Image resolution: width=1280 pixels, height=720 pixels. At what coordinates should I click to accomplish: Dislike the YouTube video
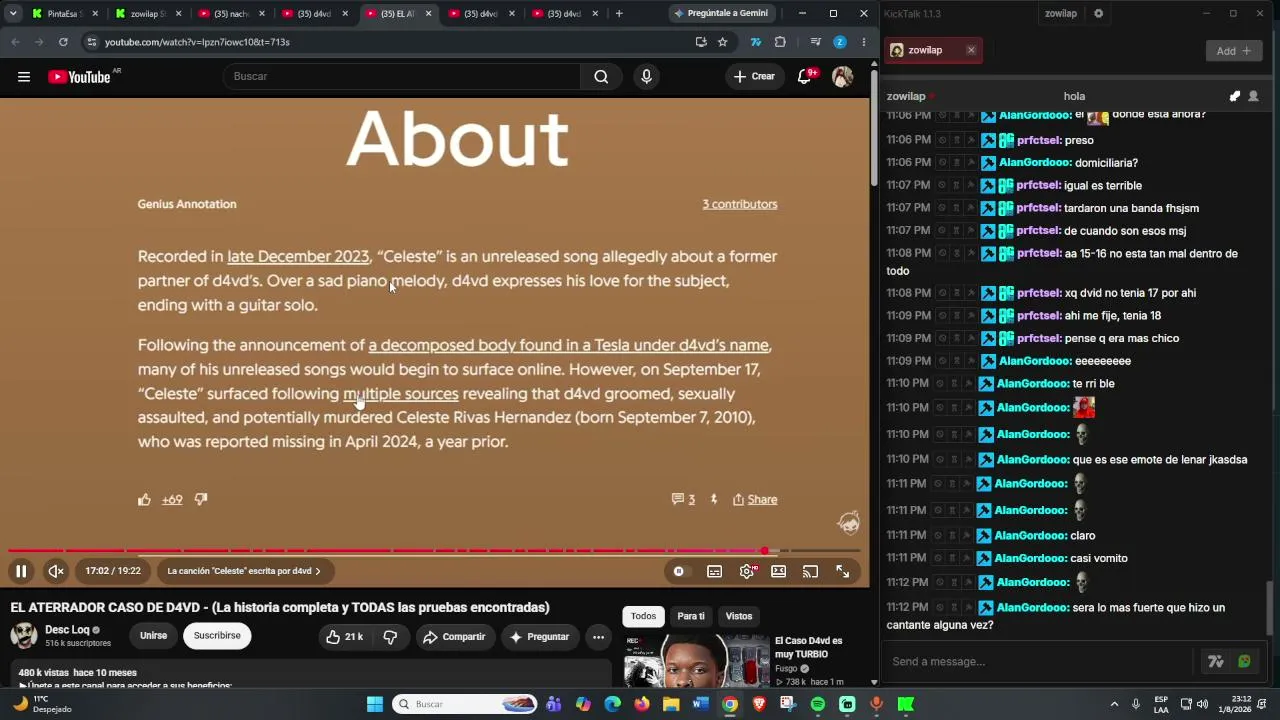pos(390,637)
